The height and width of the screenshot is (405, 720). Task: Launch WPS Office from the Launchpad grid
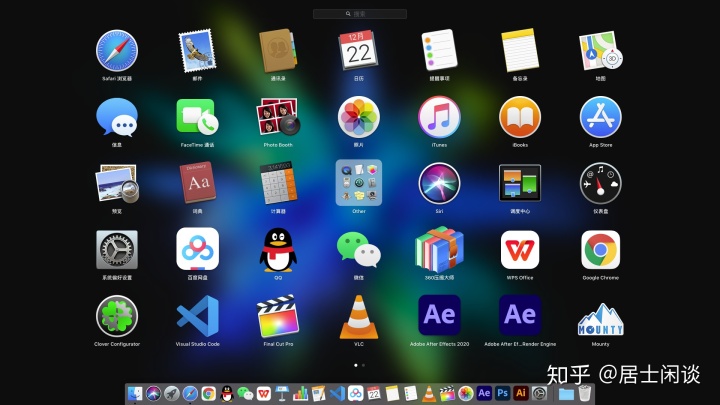point(520,250)
